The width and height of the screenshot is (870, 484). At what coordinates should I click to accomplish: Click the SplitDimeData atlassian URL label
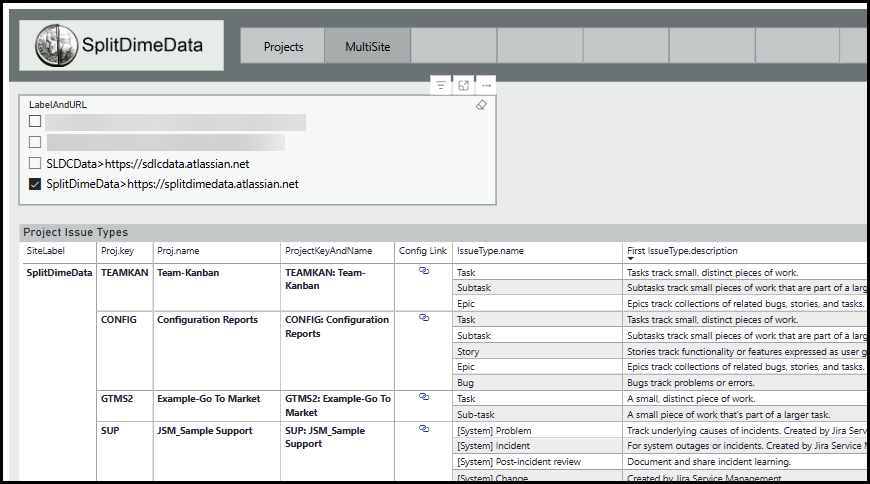coord(173,184)
